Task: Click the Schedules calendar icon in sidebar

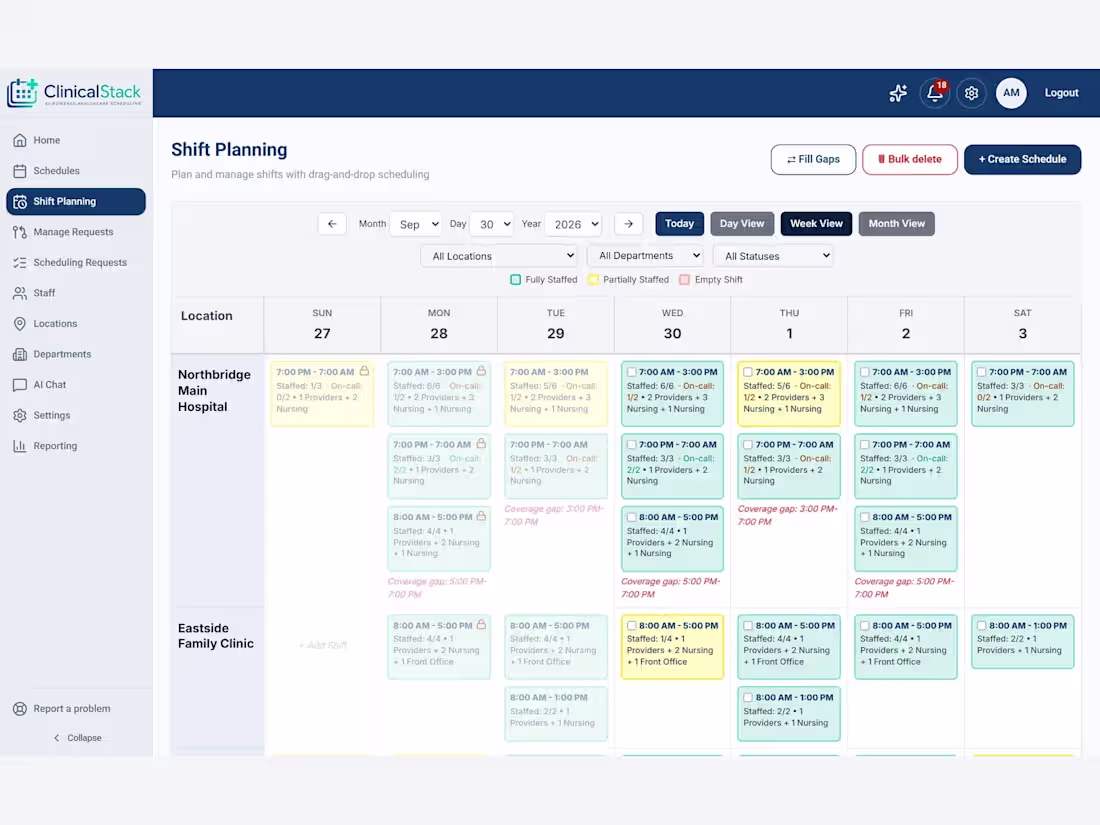Action: tap(20, 170)
